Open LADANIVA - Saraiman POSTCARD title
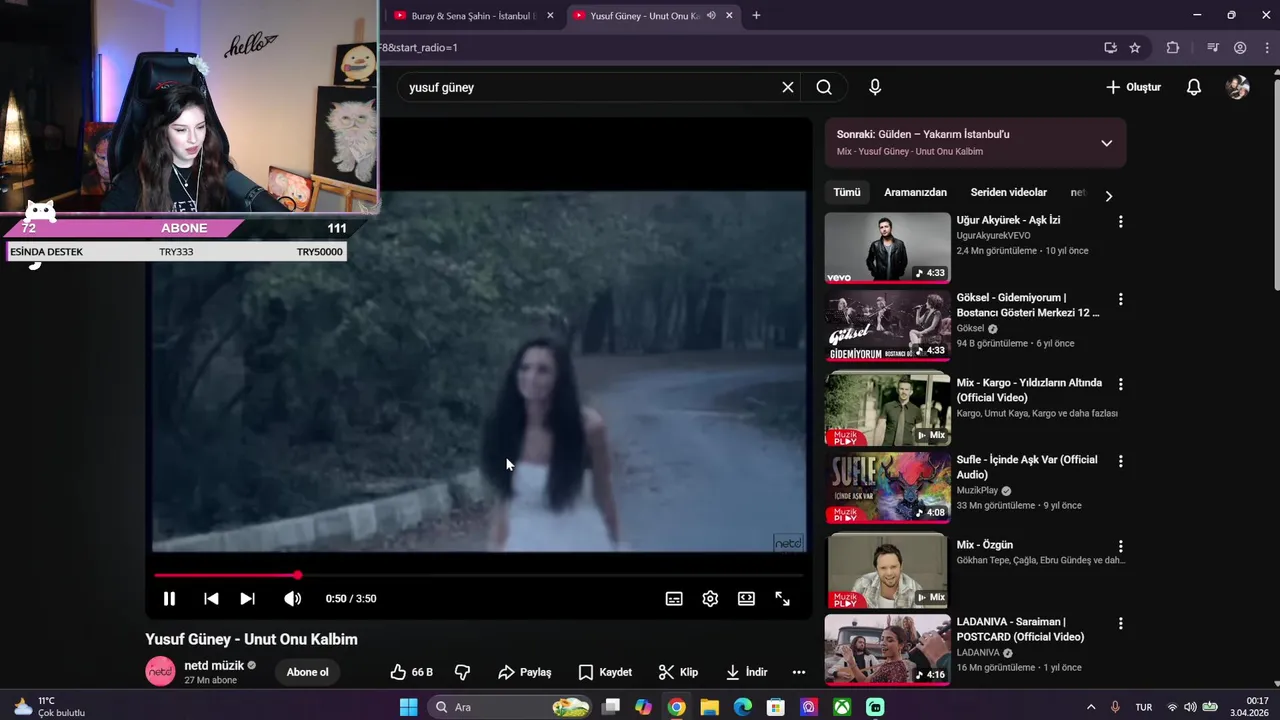1280x720 pixels. (1020, 629)
